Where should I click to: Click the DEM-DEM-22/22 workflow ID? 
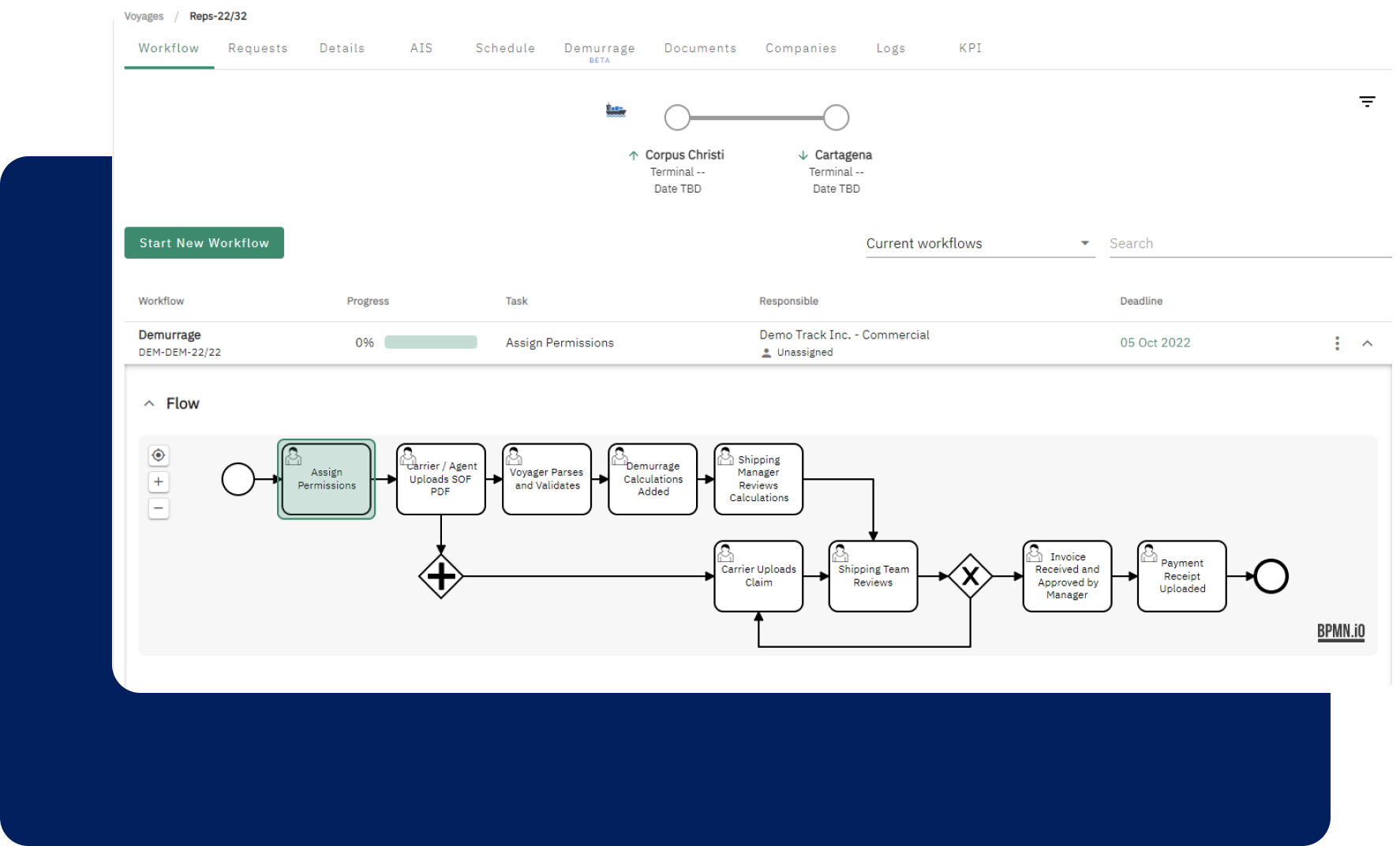(x=180, y=353)
